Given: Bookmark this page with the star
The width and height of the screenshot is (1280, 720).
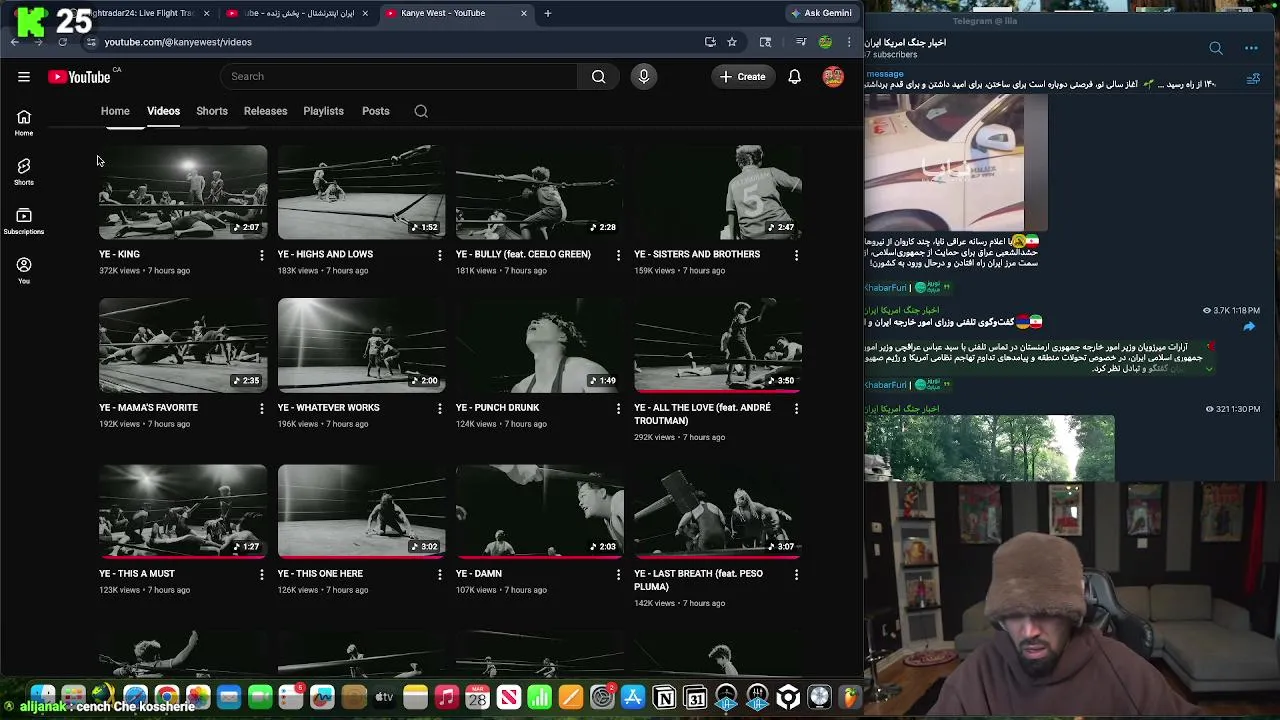Looking at the screenshot, I should point(732,42).
